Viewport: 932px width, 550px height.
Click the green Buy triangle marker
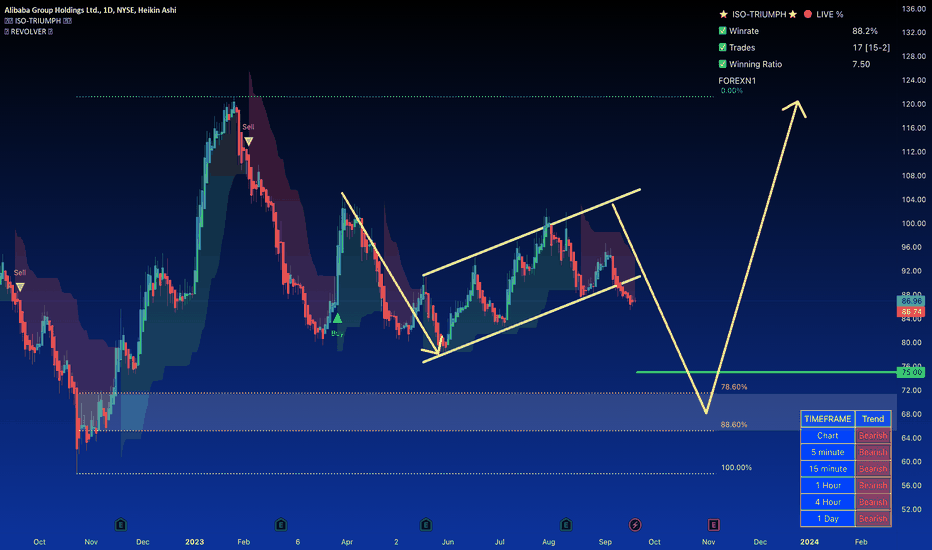pos(337,319)
